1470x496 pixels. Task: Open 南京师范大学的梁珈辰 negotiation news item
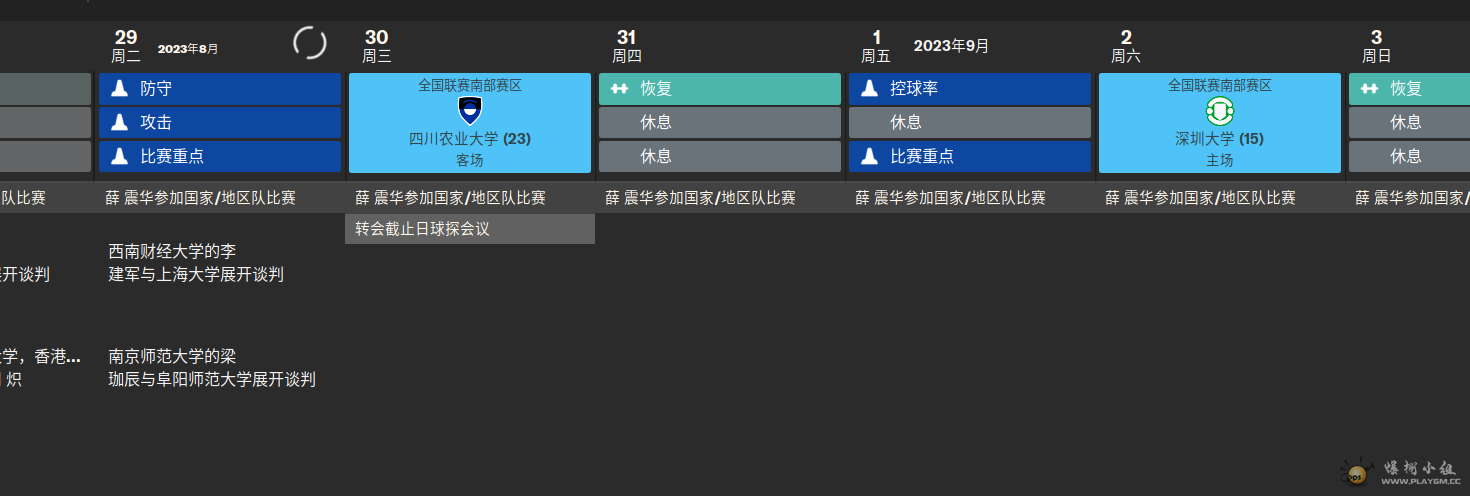coord(212,368)
